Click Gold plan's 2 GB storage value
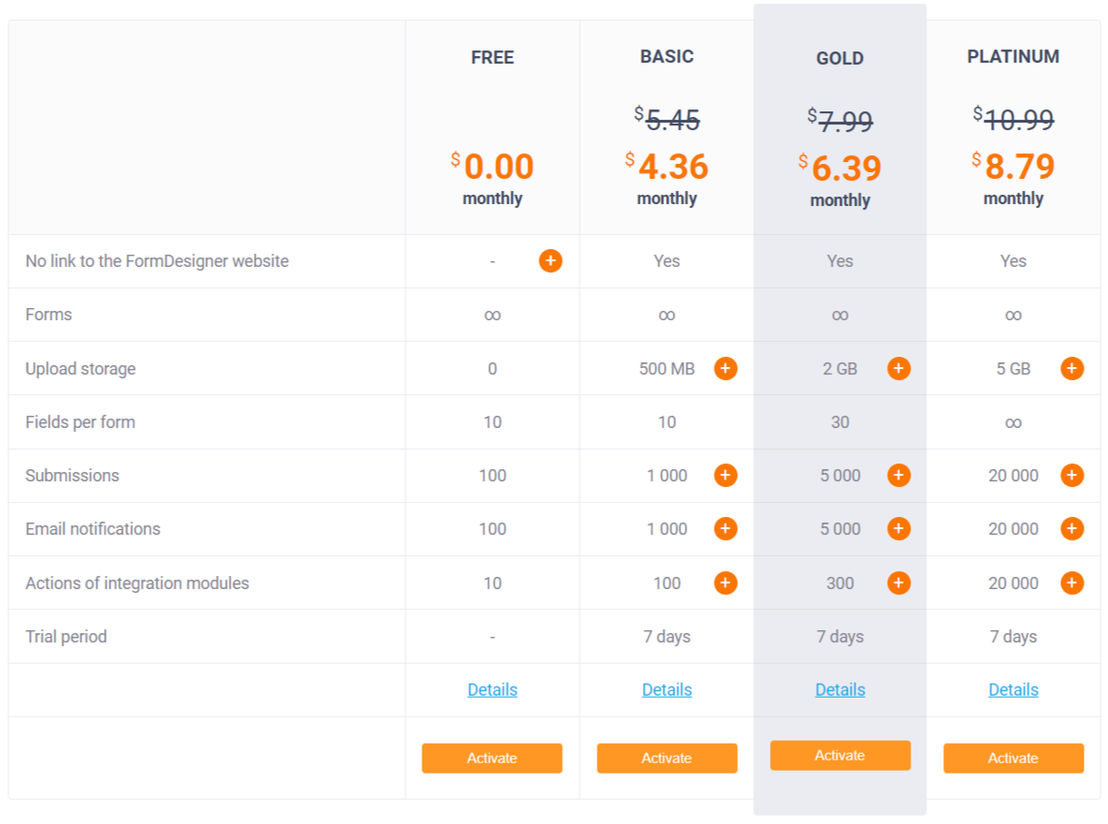This screenshot has height=824, width=1108. [x=839, y=369]
